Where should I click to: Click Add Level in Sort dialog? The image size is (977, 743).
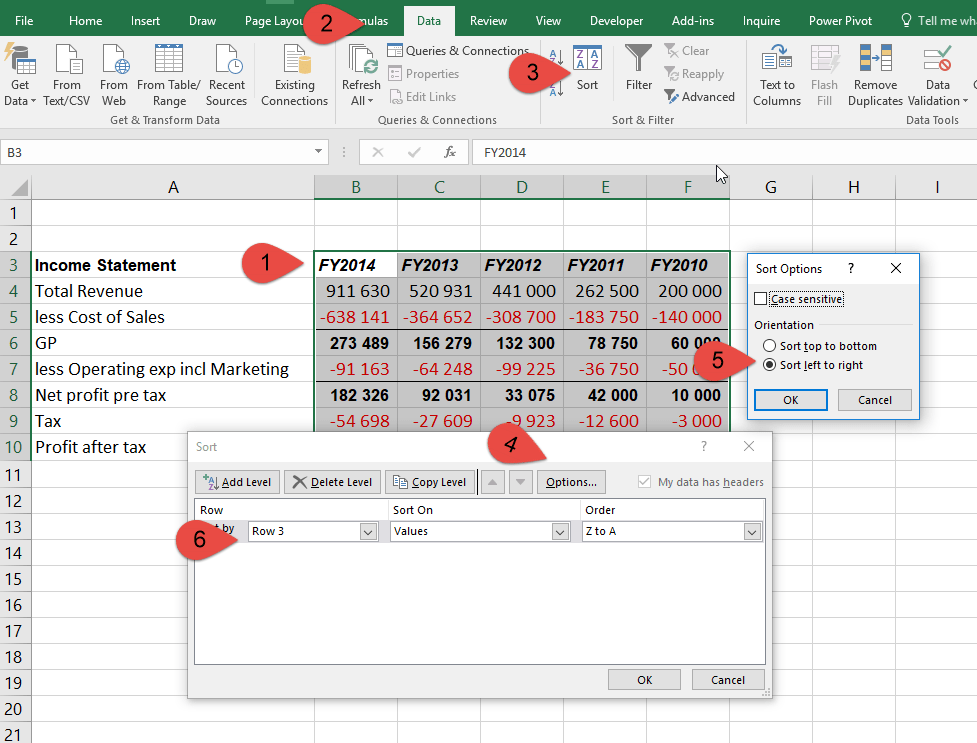pyautogui.click(x=237, y=481)
